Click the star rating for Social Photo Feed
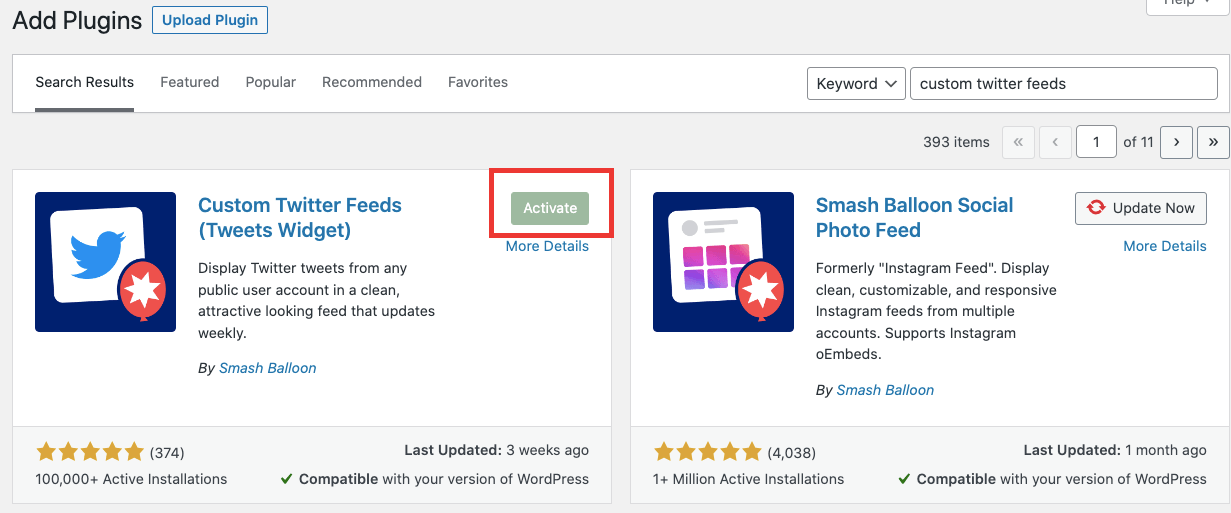 (x=708, y=452)
